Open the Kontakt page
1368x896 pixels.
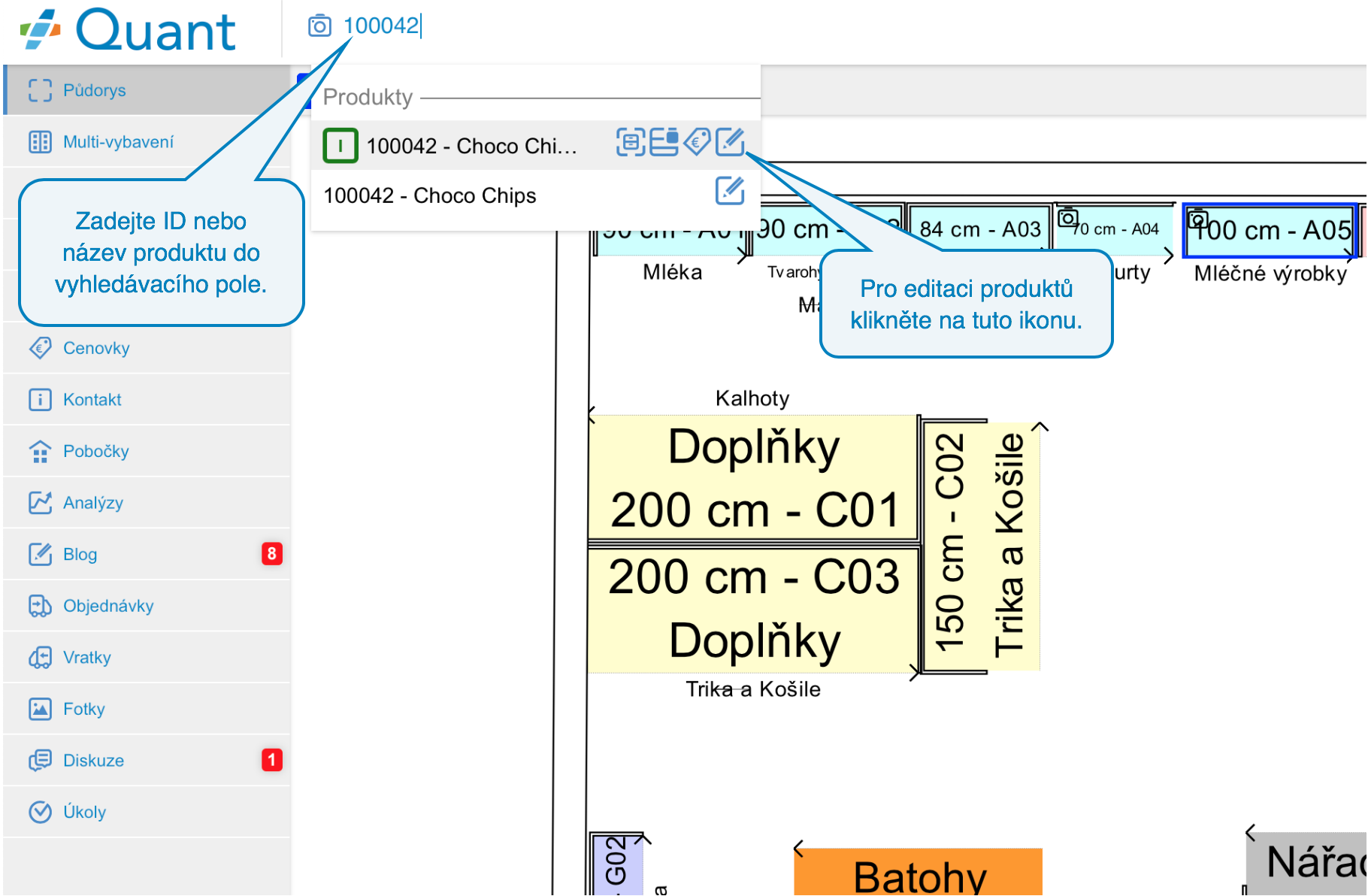click(x=147, y=399)
